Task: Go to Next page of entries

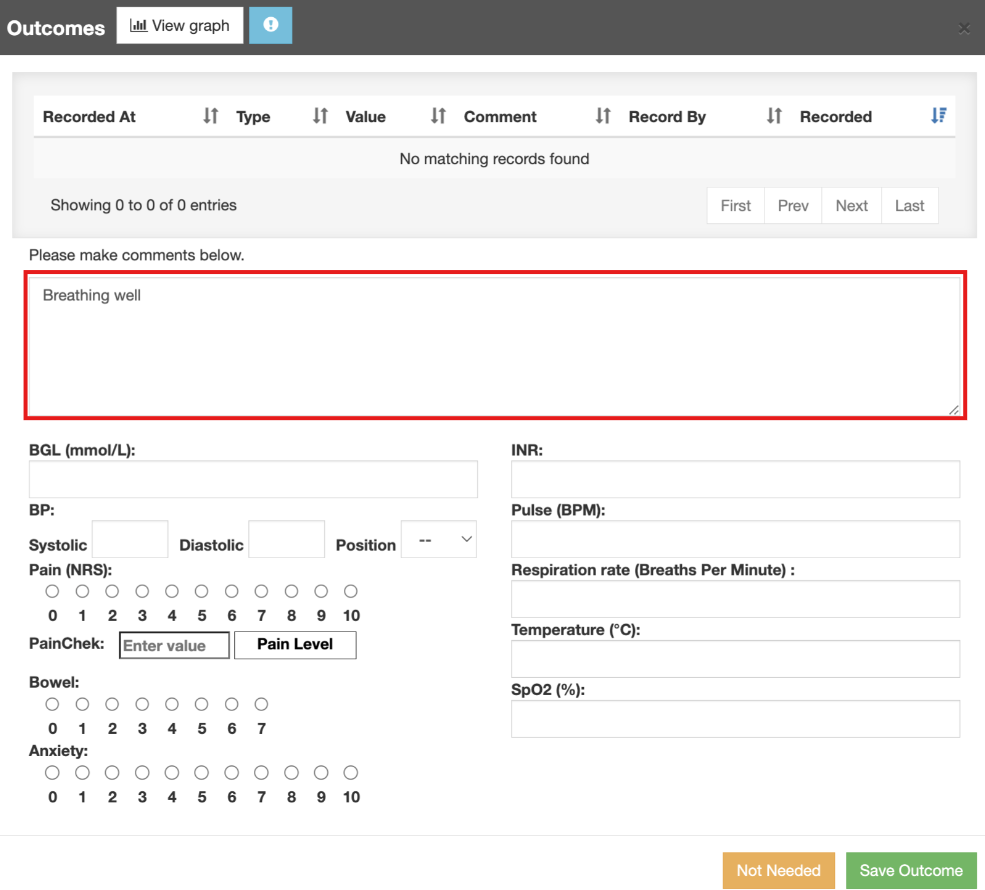Action: coord(851,205)
